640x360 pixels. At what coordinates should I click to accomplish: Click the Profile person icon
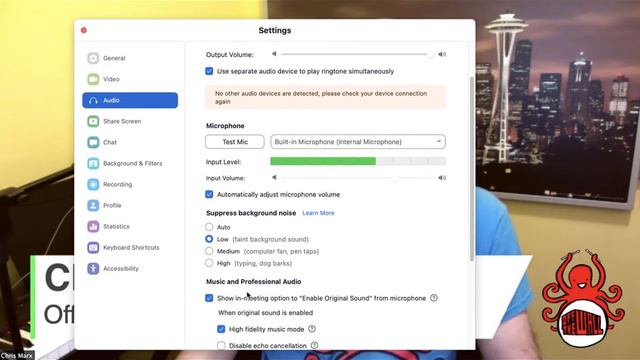tap(93, 205)
